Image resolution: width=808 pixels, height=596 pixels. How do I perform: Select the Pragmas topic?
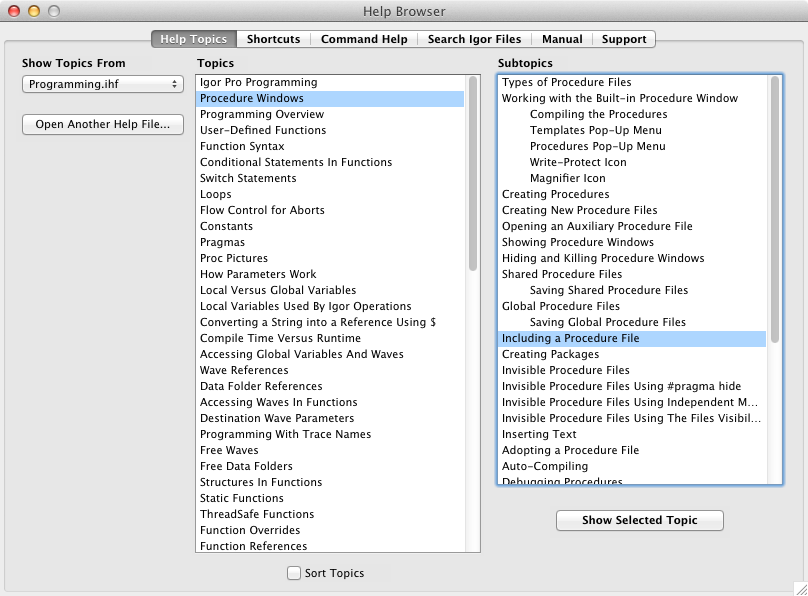point(330,242)
